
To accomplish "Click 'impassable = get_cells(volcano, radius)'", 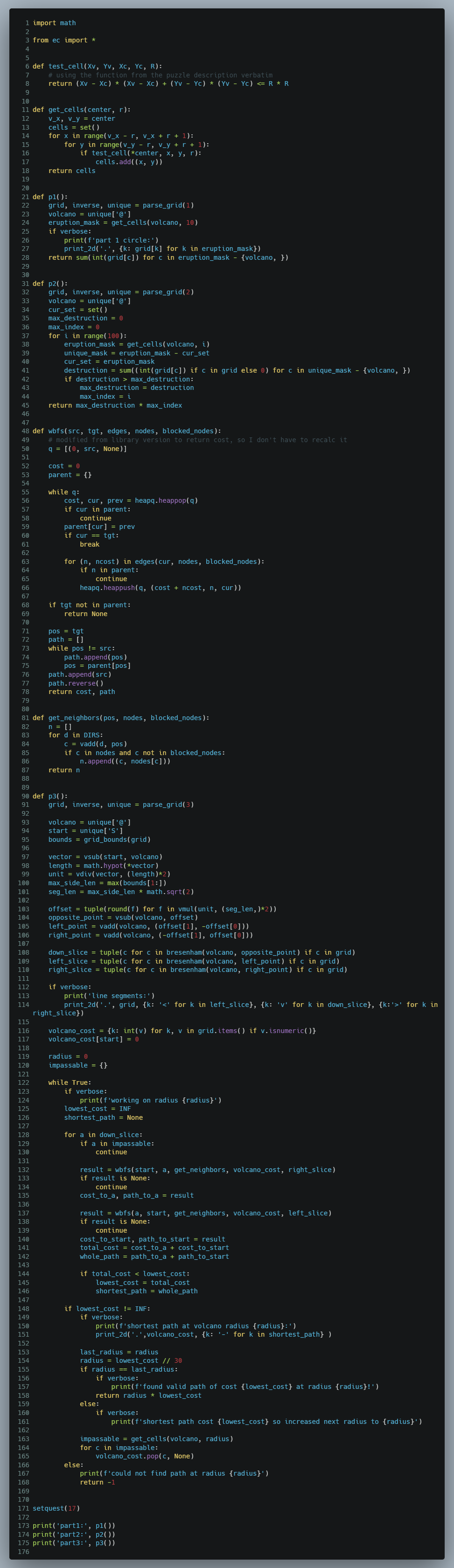I will (x=156, y=1439).
